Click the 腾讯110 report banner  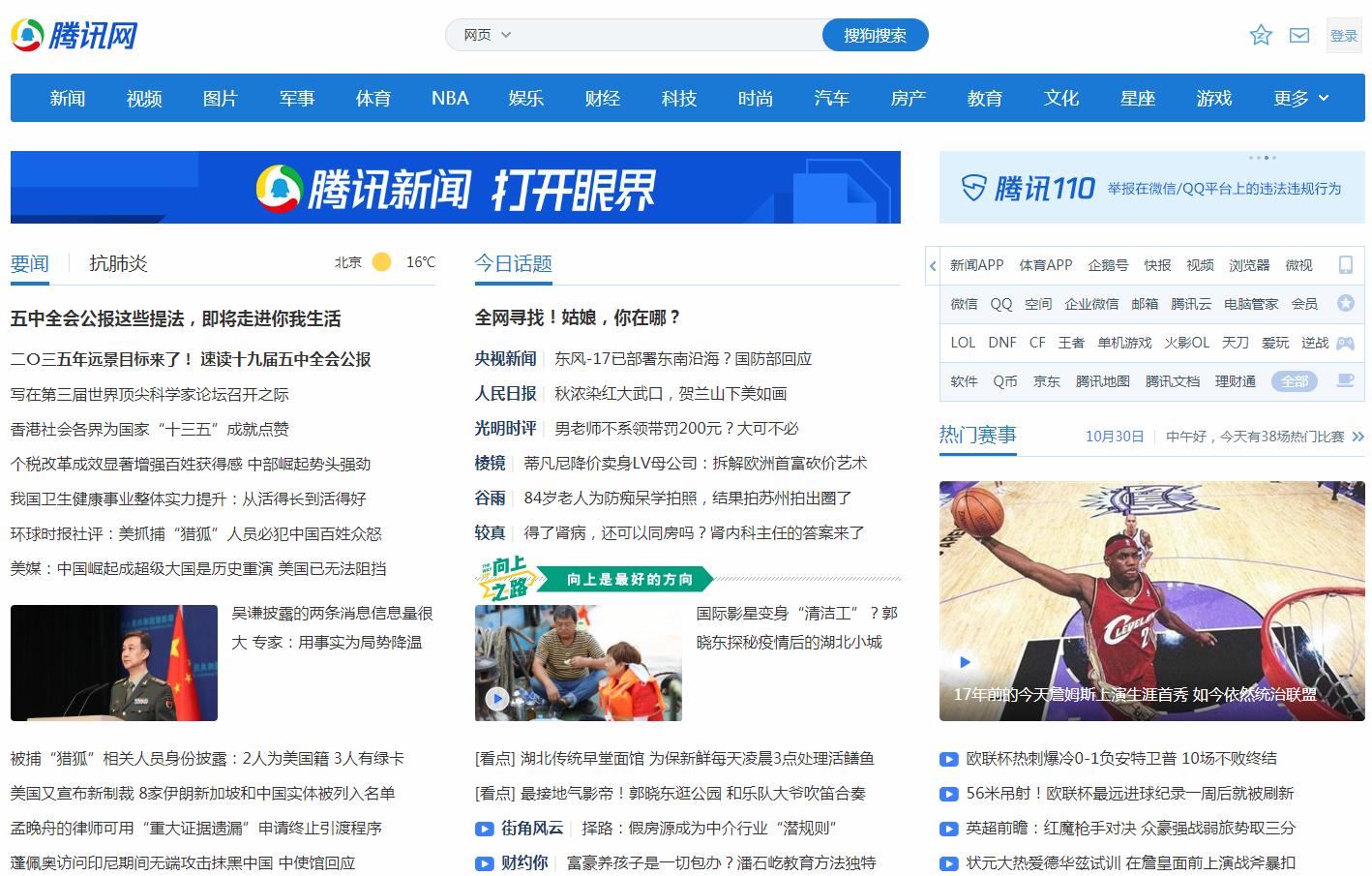click(x=1152, y=188)
